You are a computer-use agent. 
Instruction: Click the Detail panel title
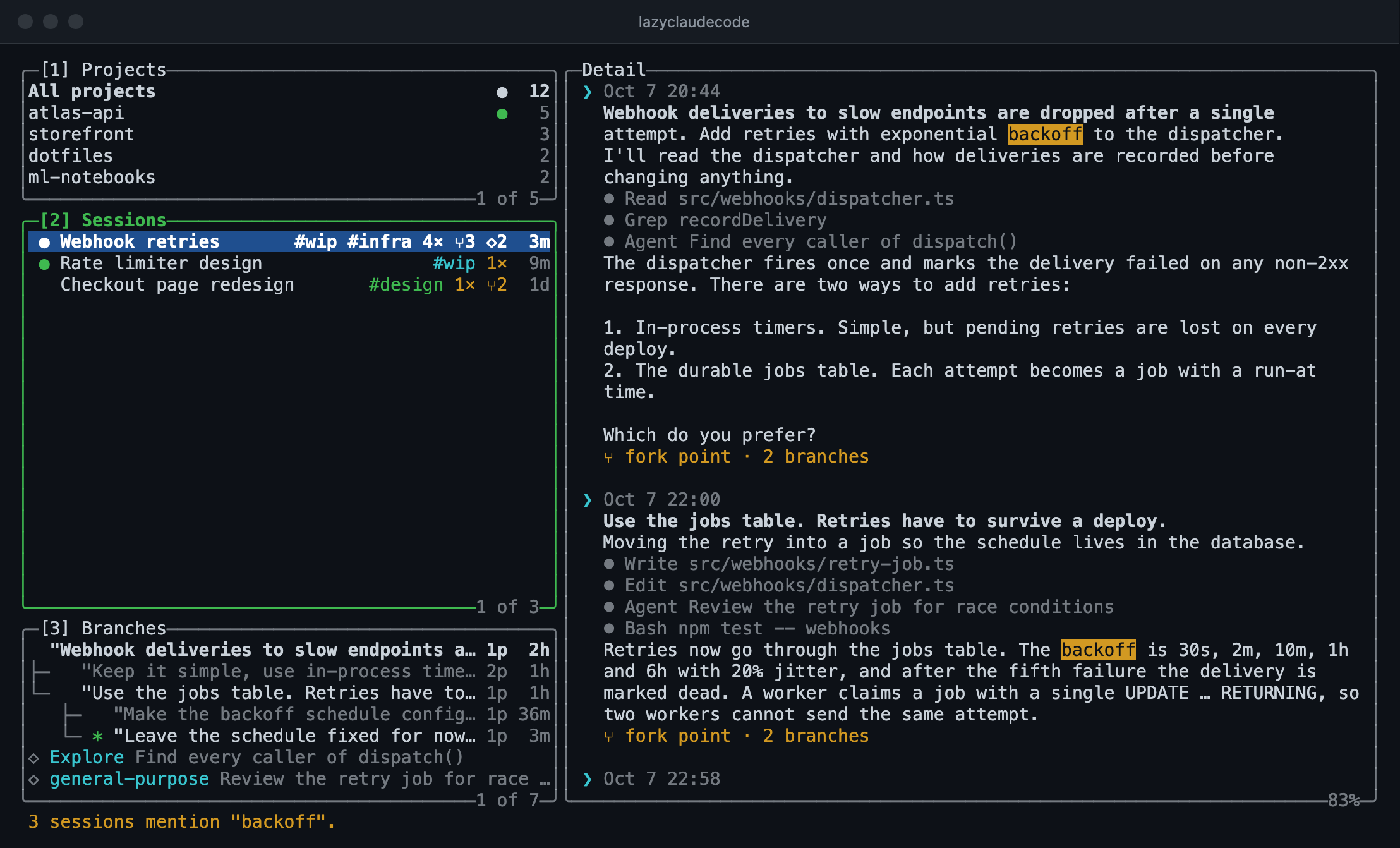[x=613, y=70]
